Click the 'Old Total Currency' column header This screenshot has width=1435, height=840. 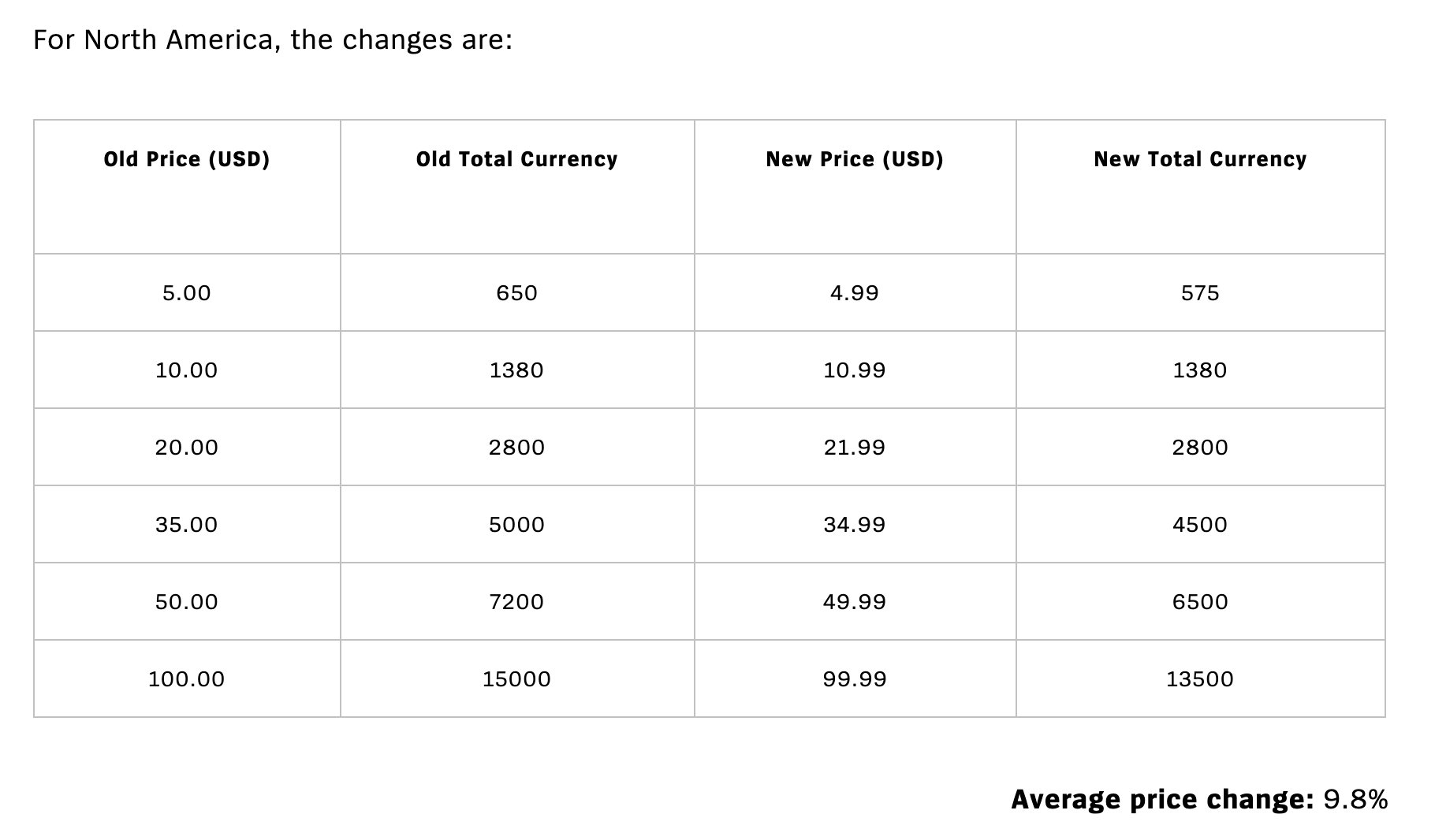click(516, 160)
